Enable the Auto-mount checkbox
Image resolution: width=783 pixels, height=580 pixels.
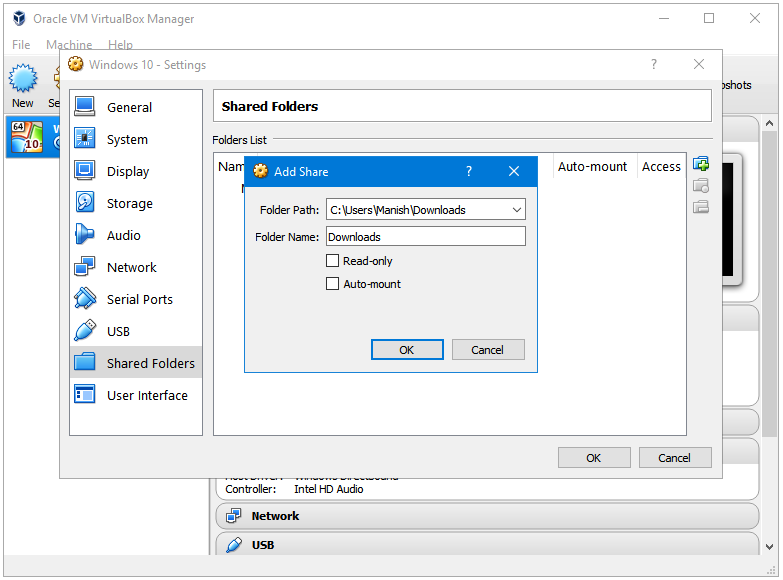coord(333,284)
